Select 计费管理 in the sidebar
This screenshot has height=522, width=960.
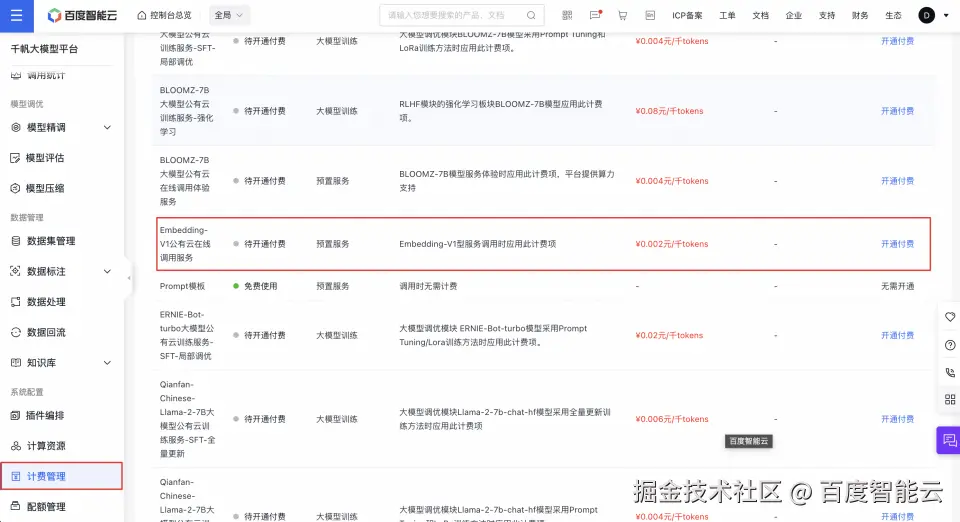(61, 476)
